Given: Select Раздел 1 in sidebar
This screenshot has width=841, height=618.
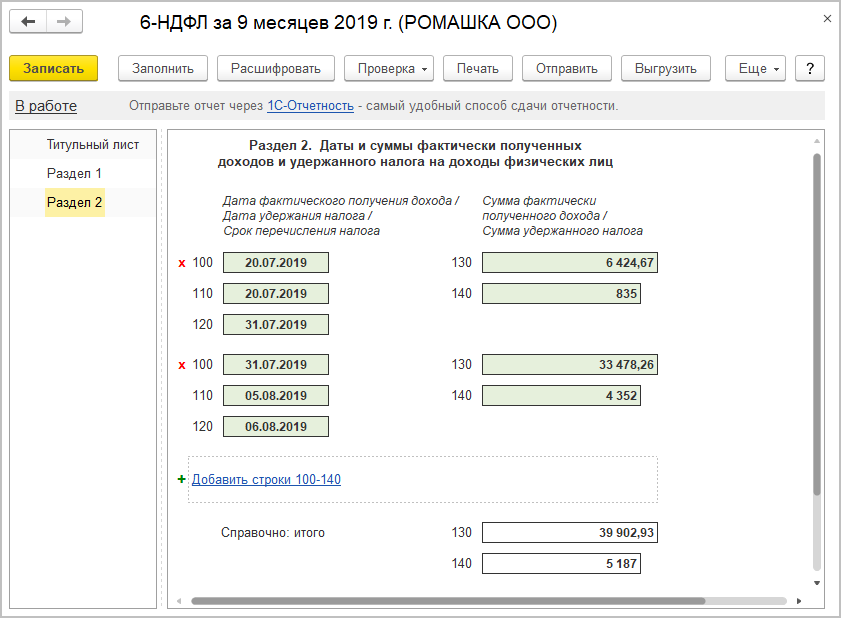Looking at the screenshot, I should point(75,174).
